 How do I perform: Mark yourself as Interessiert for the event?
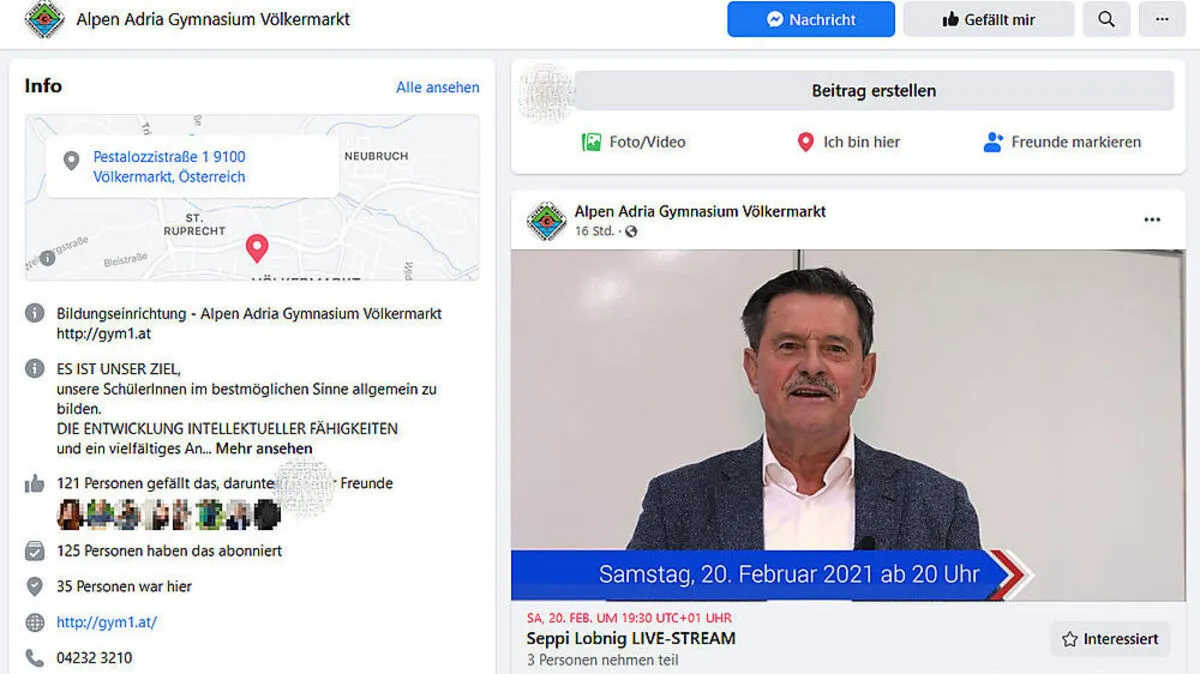click(1109, 639)
